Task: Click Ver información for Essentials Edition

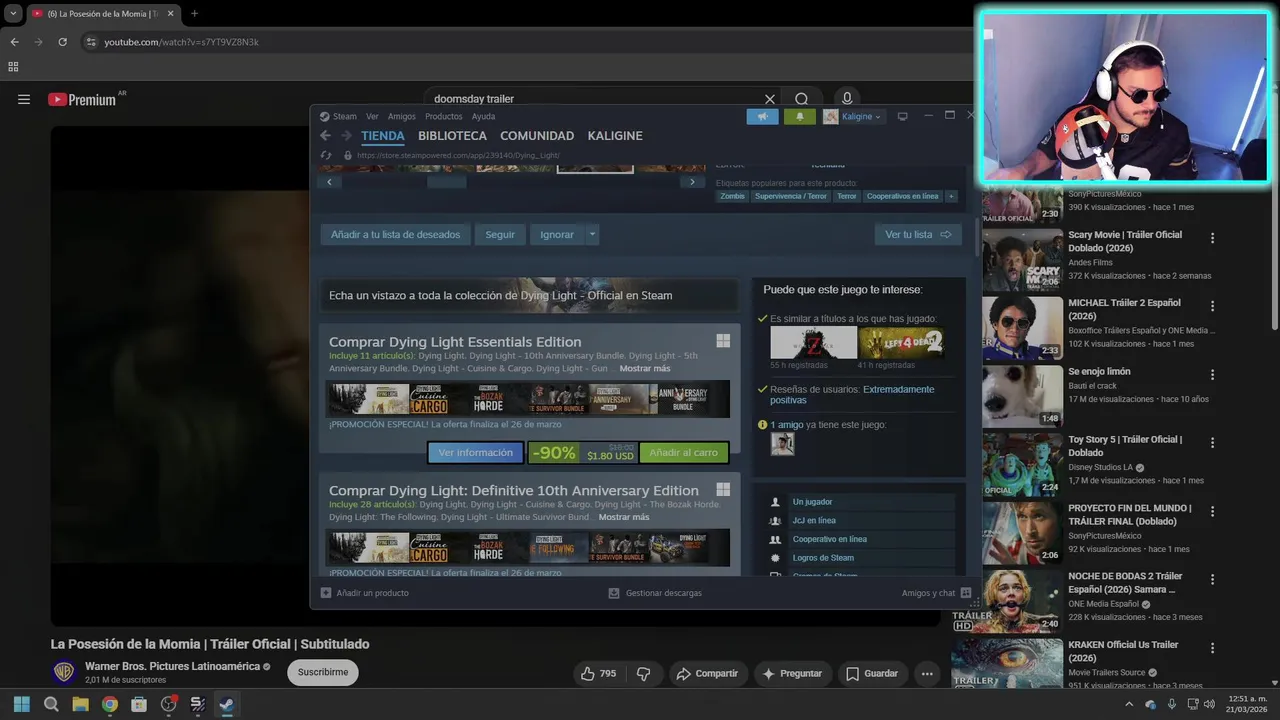Action: tap(475, 453)
